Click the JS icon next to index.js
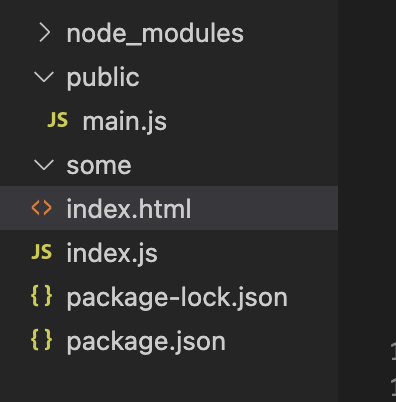This screenshot has height=402, width=396. point(42,252)
